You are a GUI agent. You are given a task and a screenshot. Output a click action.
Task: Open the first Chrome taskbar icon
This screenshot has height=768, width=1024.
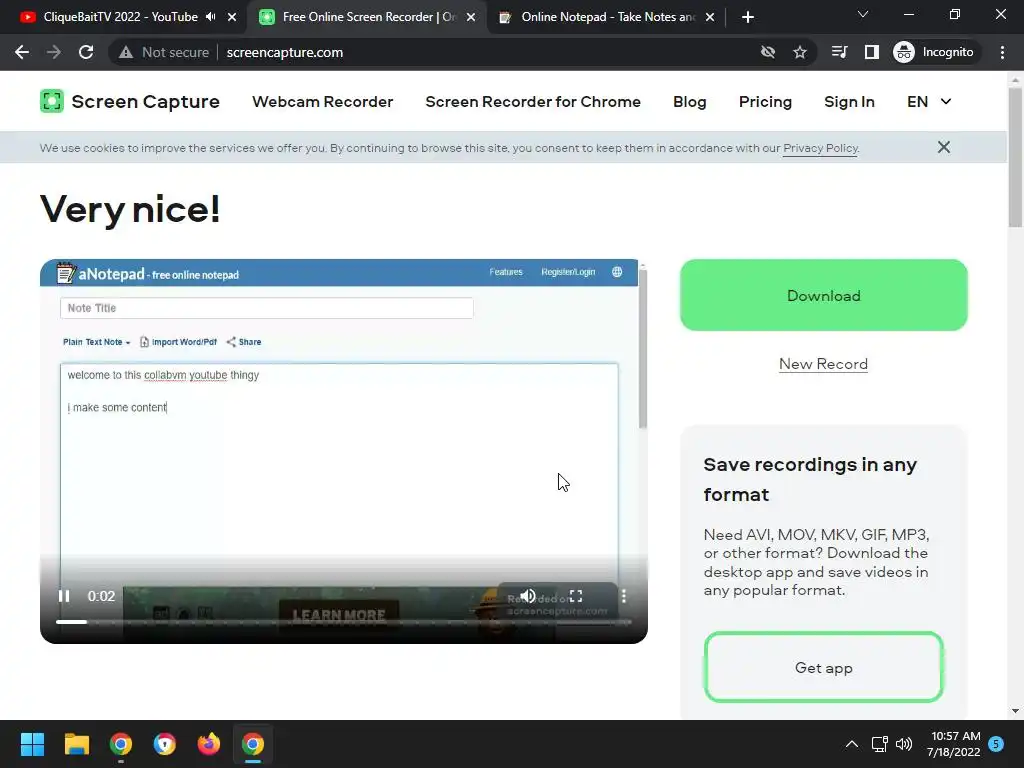(x=121, y=744)
